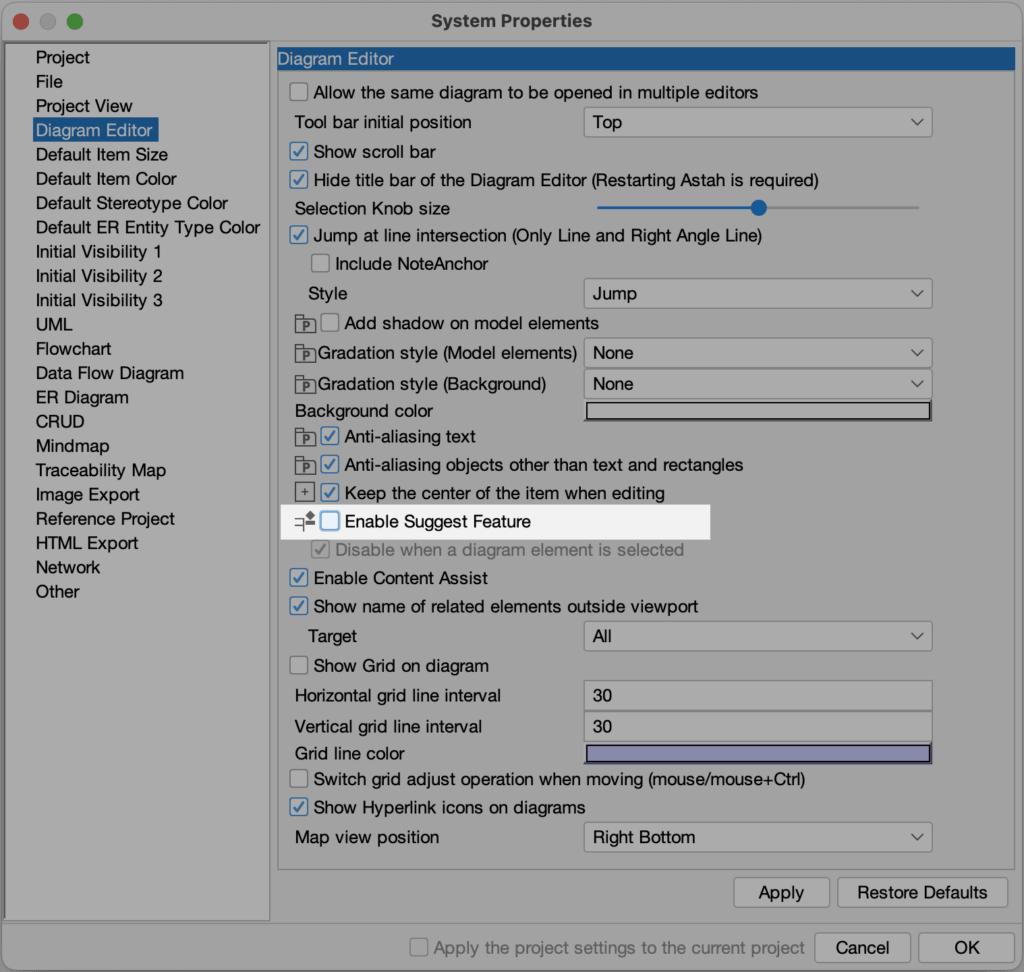Click the P icon next to Gradation style (Model elements)
The width and height of the screenshot is (1024, 972).
(305, 353)
